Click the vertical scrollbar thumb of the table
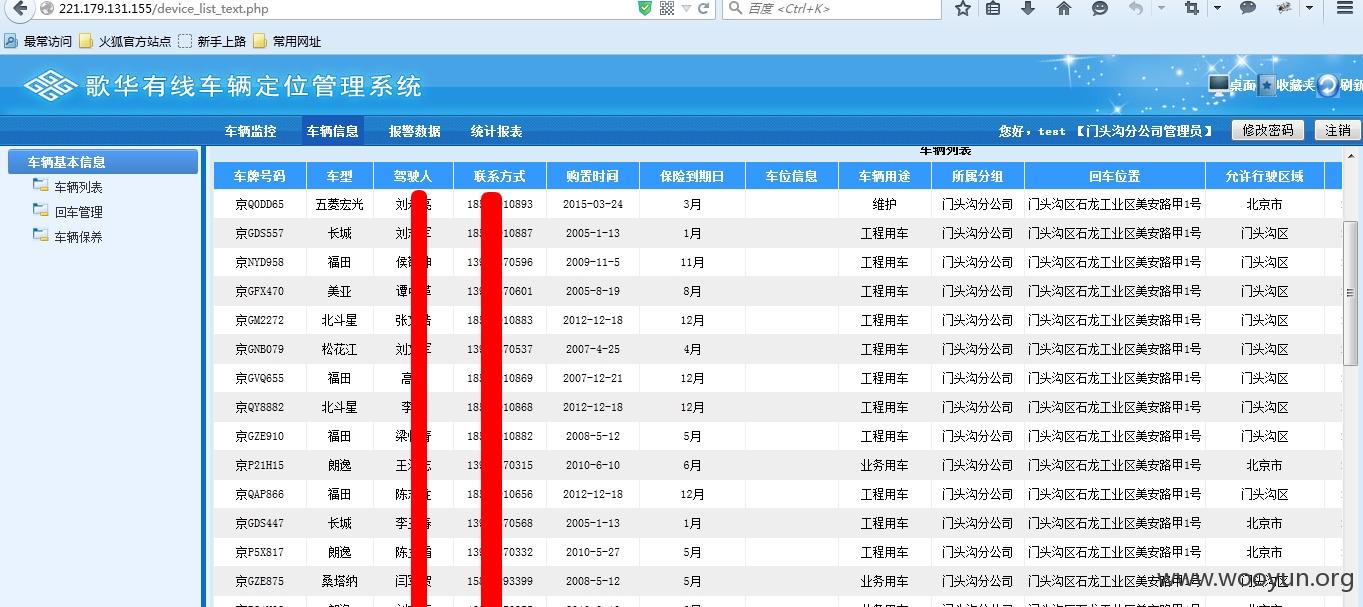The width and height of the screenshot is (1363, 607). 1351,292
